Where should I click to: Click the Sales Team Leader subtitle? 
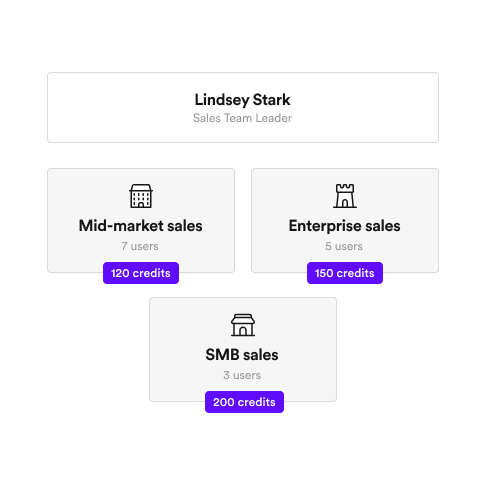242,118
